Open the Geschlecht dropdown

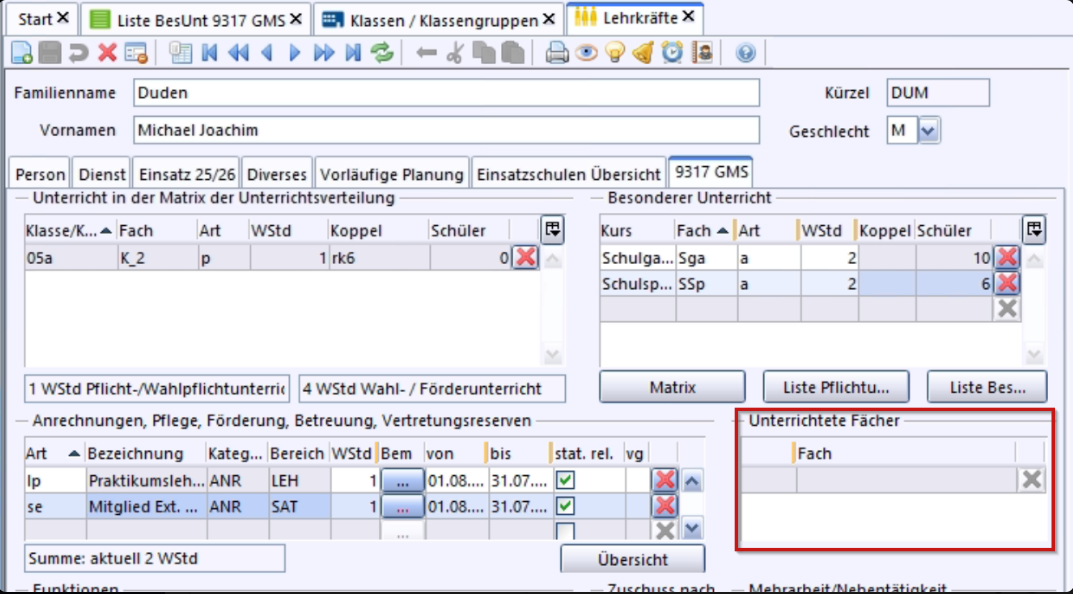pyautogui.click(x=929, y=131)
